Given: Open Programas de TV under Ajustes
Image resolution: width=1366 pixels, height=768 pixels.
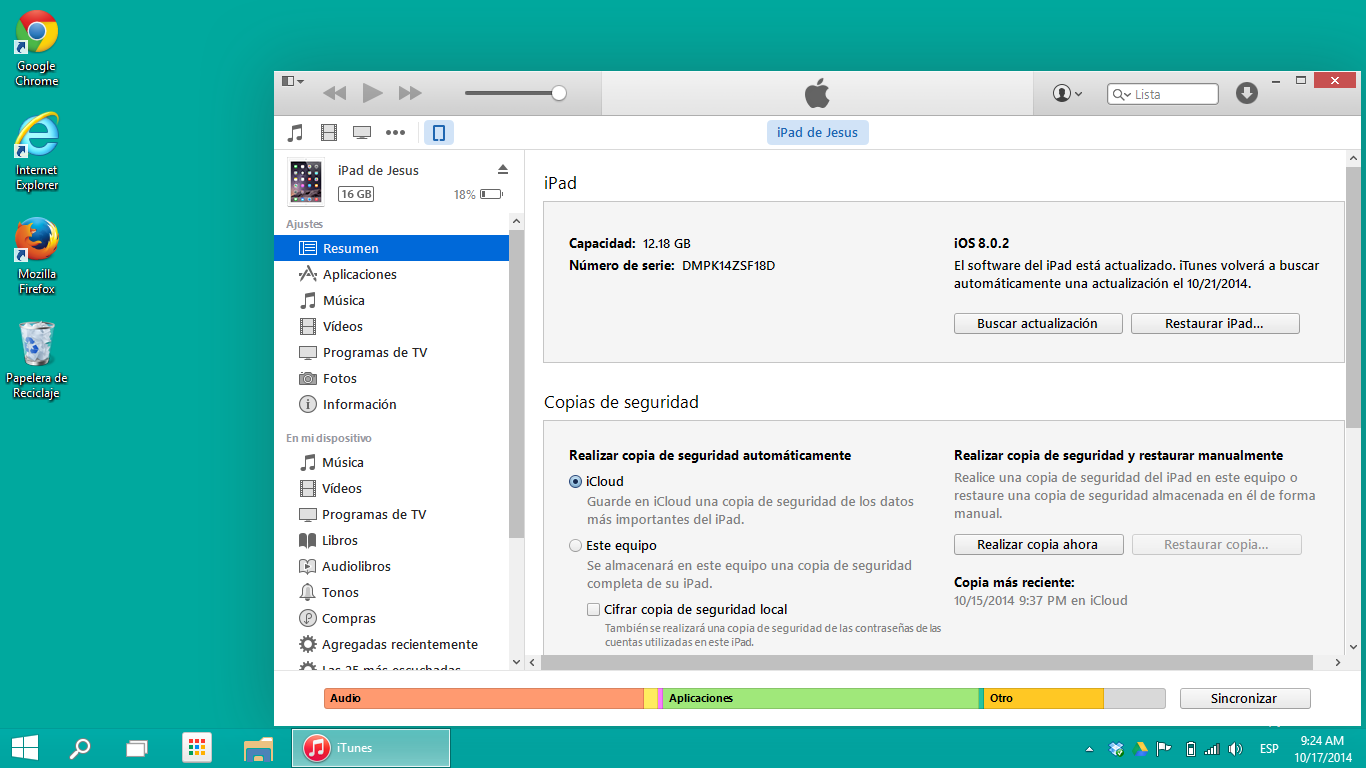Looking at the screenshot, I should 391,352.
